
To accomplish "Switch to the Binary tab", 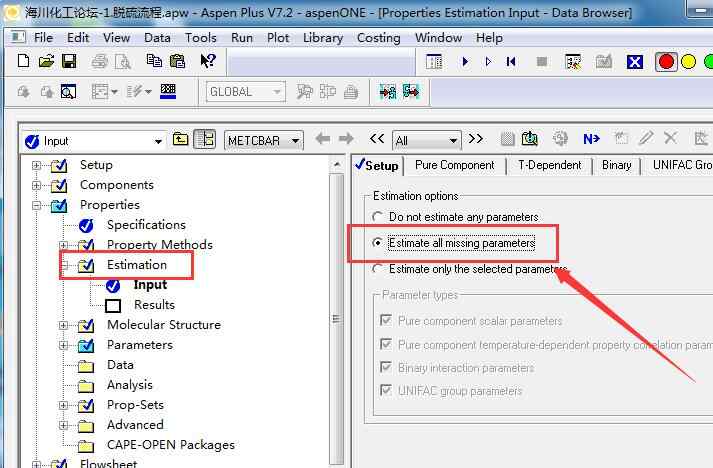I will 616,166.
